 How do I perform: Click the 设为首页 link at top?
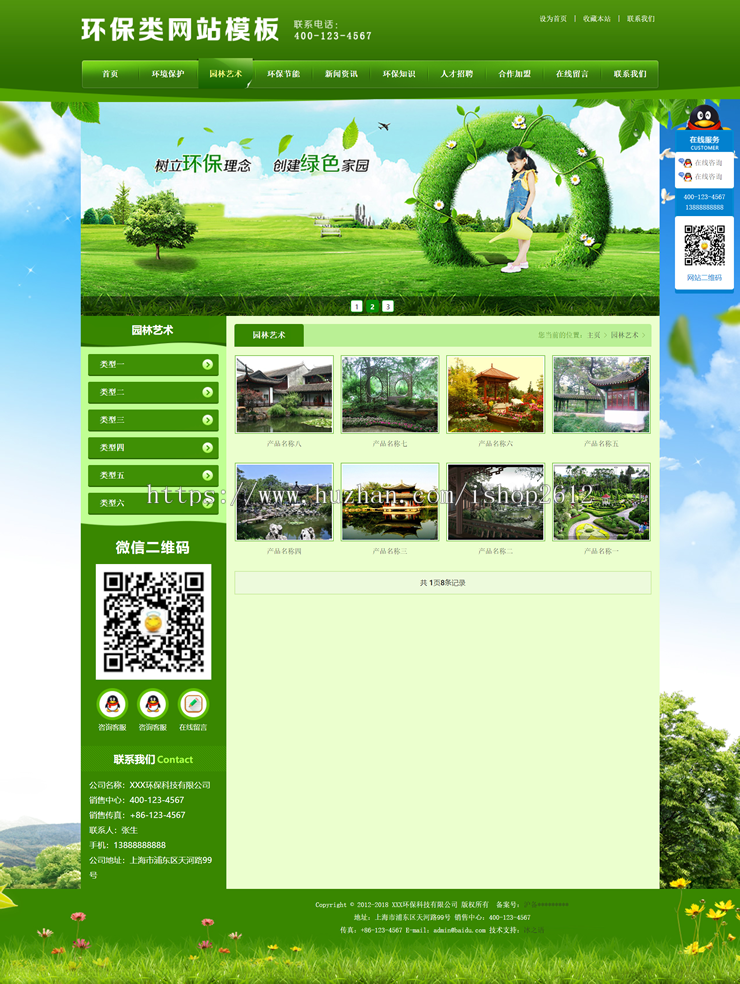click(x=553, y=19)
